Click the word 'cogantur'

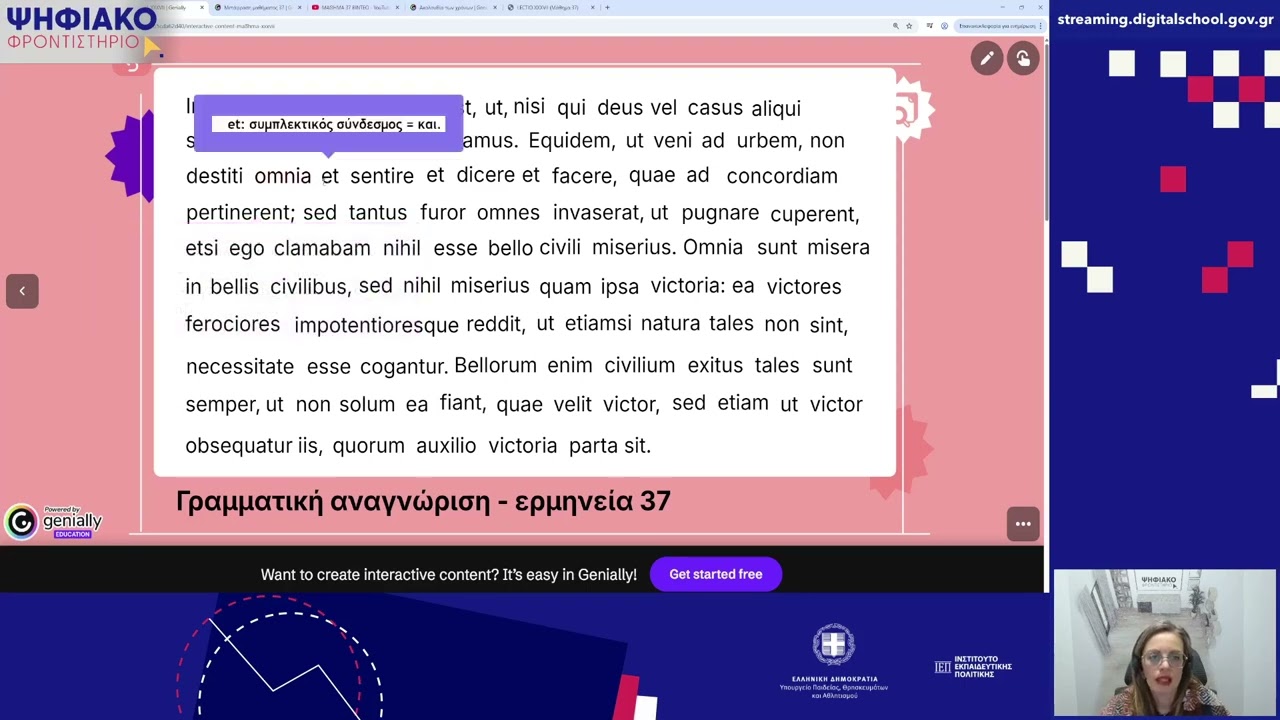pos(403,367)
